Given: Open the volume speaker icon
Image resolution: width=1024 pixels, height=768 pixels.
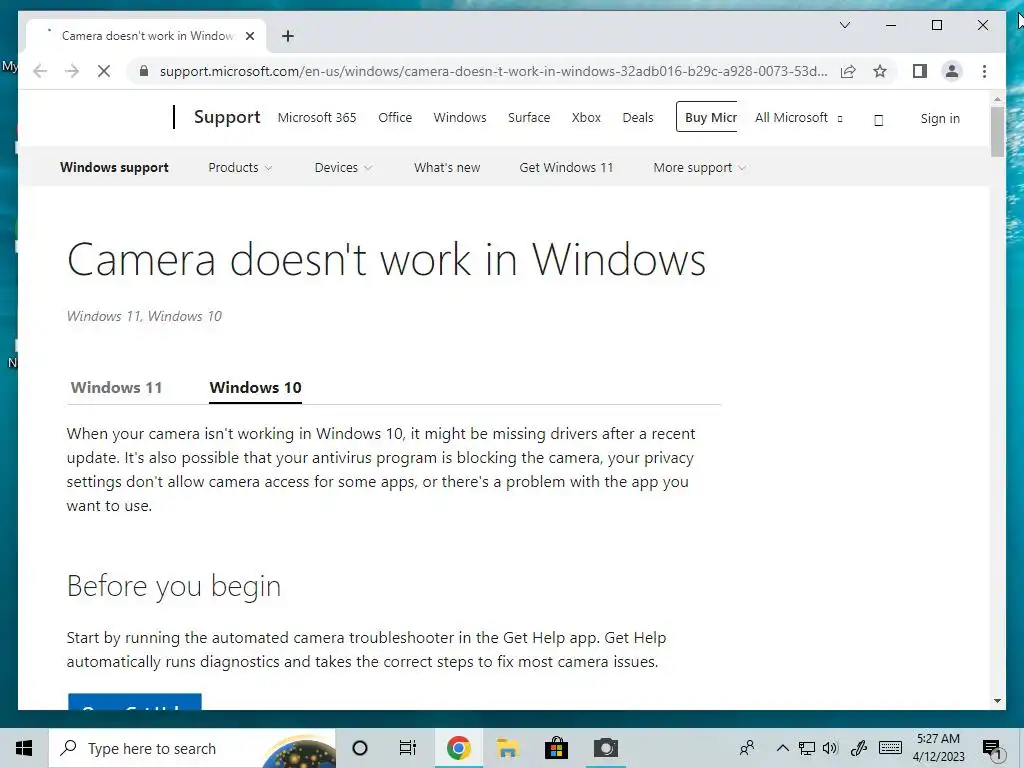Looking at the screenshot, I should (x=831, y=748).
